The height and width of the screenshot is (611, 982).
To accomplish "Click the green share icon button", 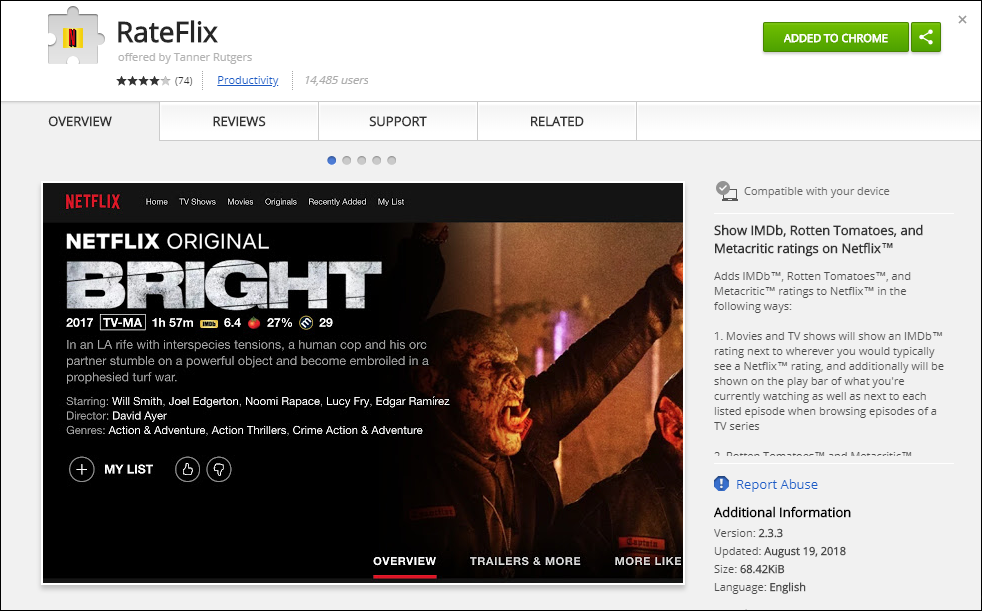I will [926, 38].
